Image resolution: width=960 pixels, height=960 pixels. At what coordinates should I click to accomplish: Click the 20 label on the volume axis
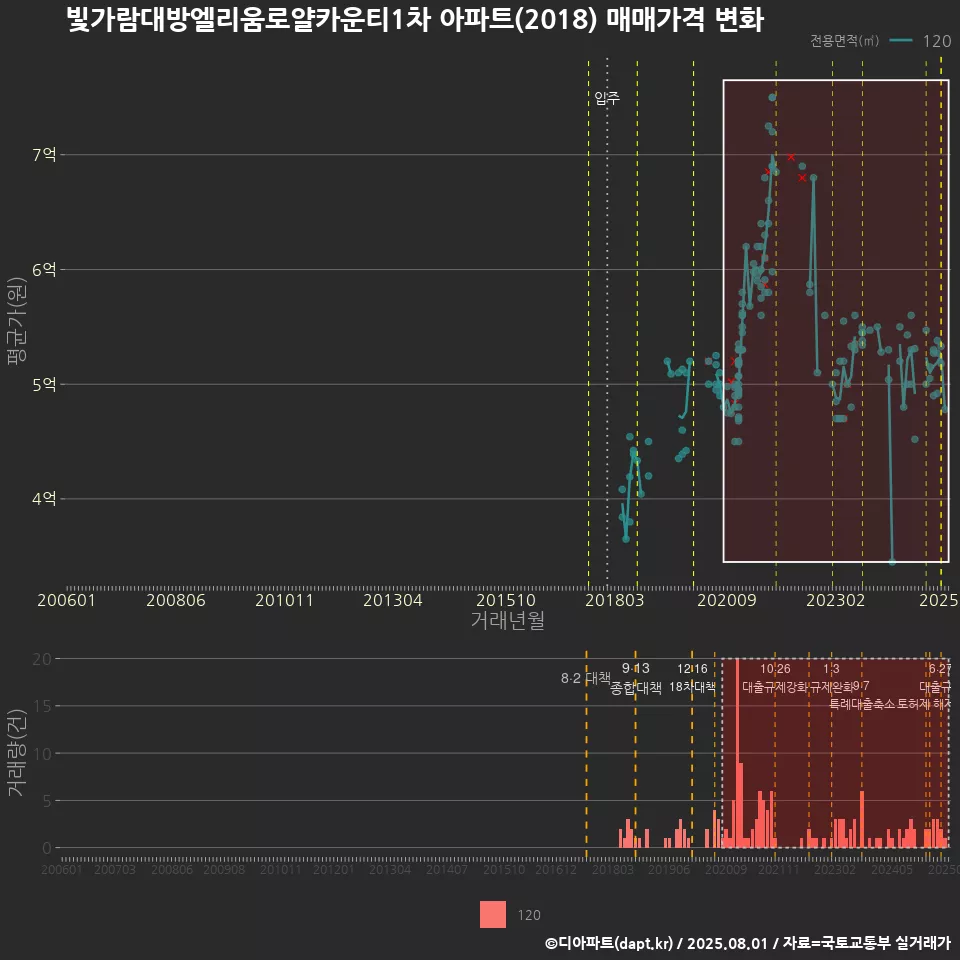pos(42,659)
